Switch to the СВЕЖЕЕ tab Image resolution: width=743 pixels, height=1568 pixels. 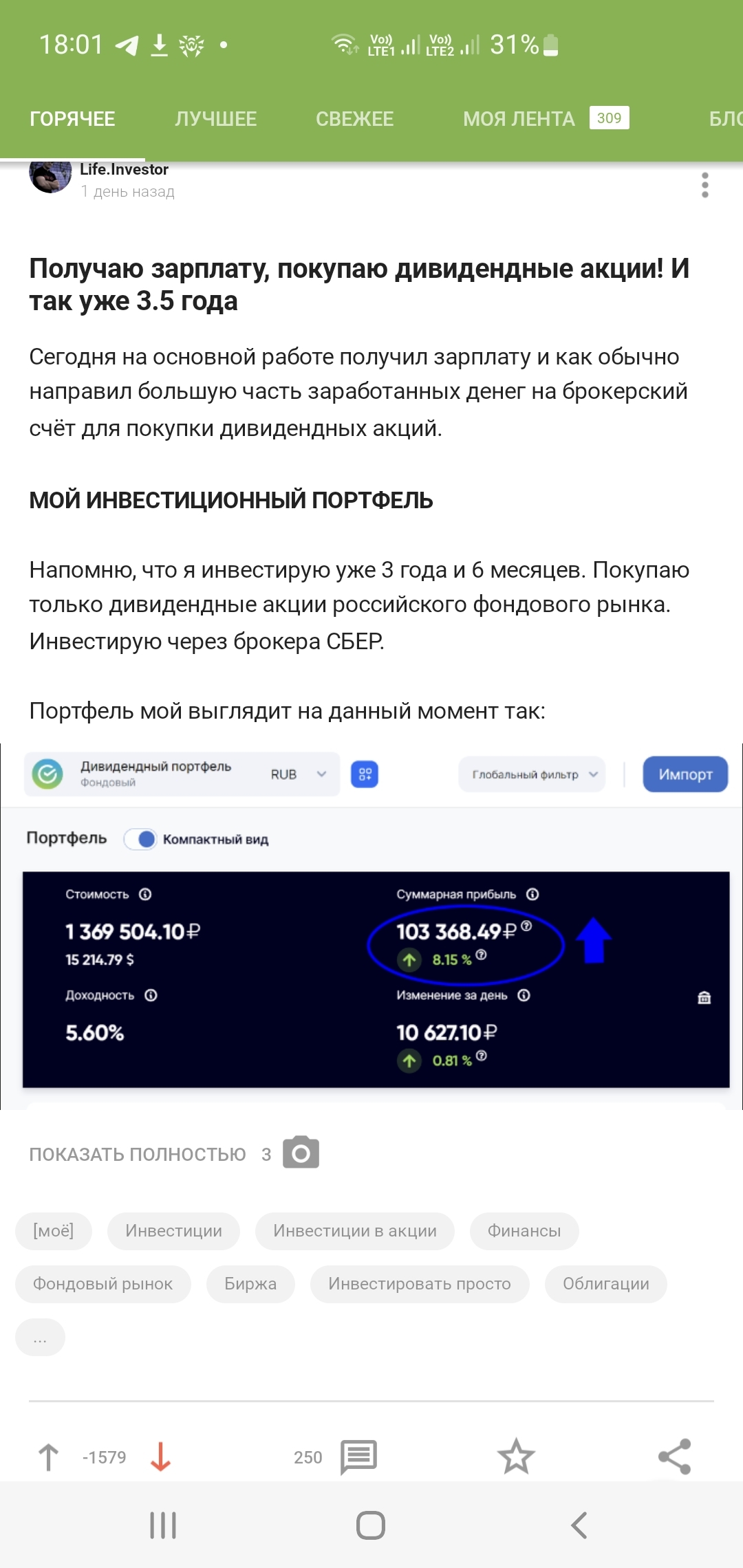354,119
